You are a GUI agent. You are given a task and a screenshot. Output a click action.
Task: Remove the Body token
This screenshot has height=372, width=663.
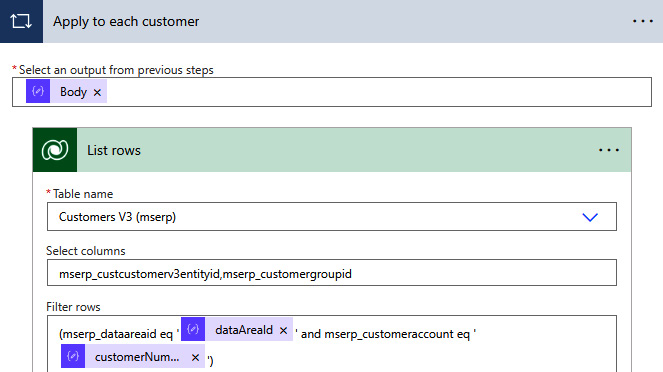(97, 93)
